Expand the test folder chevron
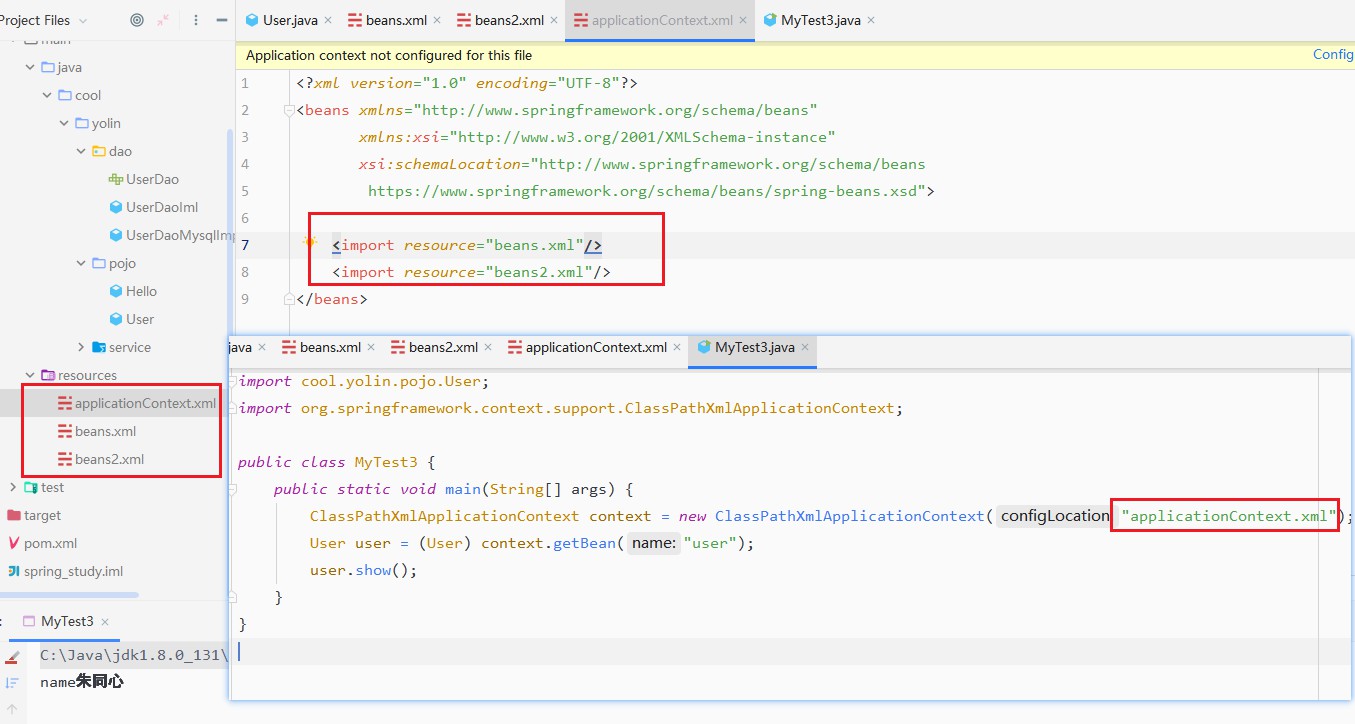The image size is (1355, 724). click(x=12, y=487)
